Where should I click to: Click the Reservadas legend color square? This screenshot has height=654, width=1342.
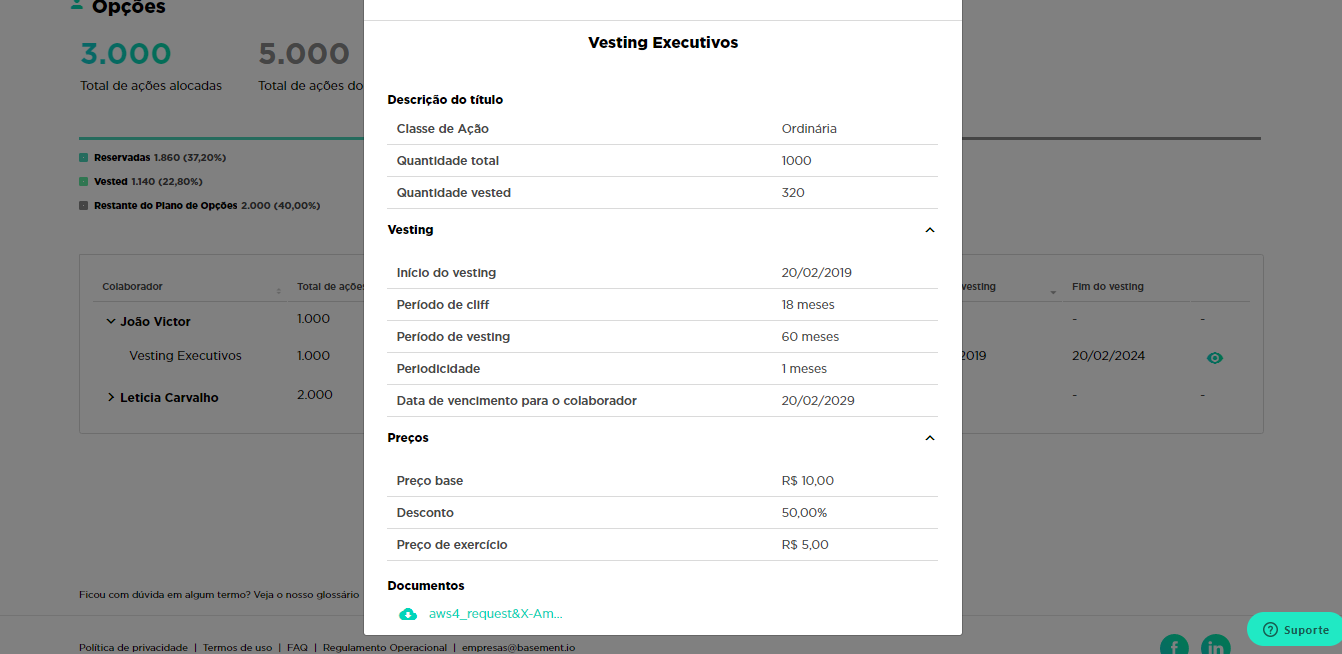tap(84, 158)
